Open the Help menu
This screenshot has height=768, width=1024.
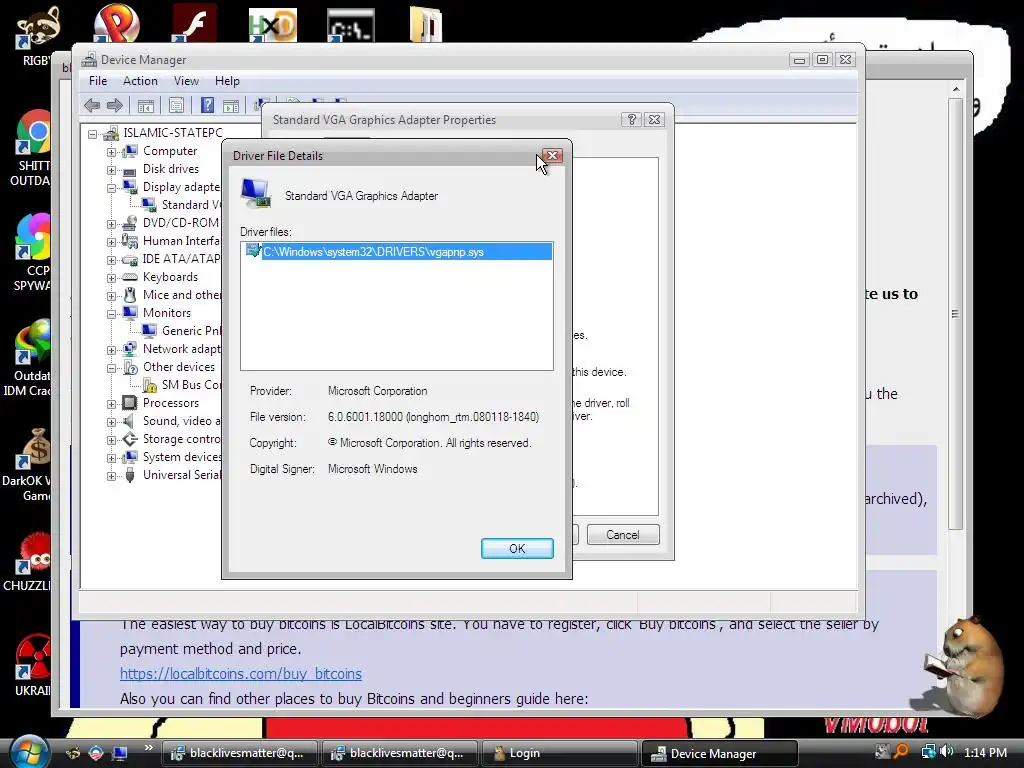(x=227, y=81)
